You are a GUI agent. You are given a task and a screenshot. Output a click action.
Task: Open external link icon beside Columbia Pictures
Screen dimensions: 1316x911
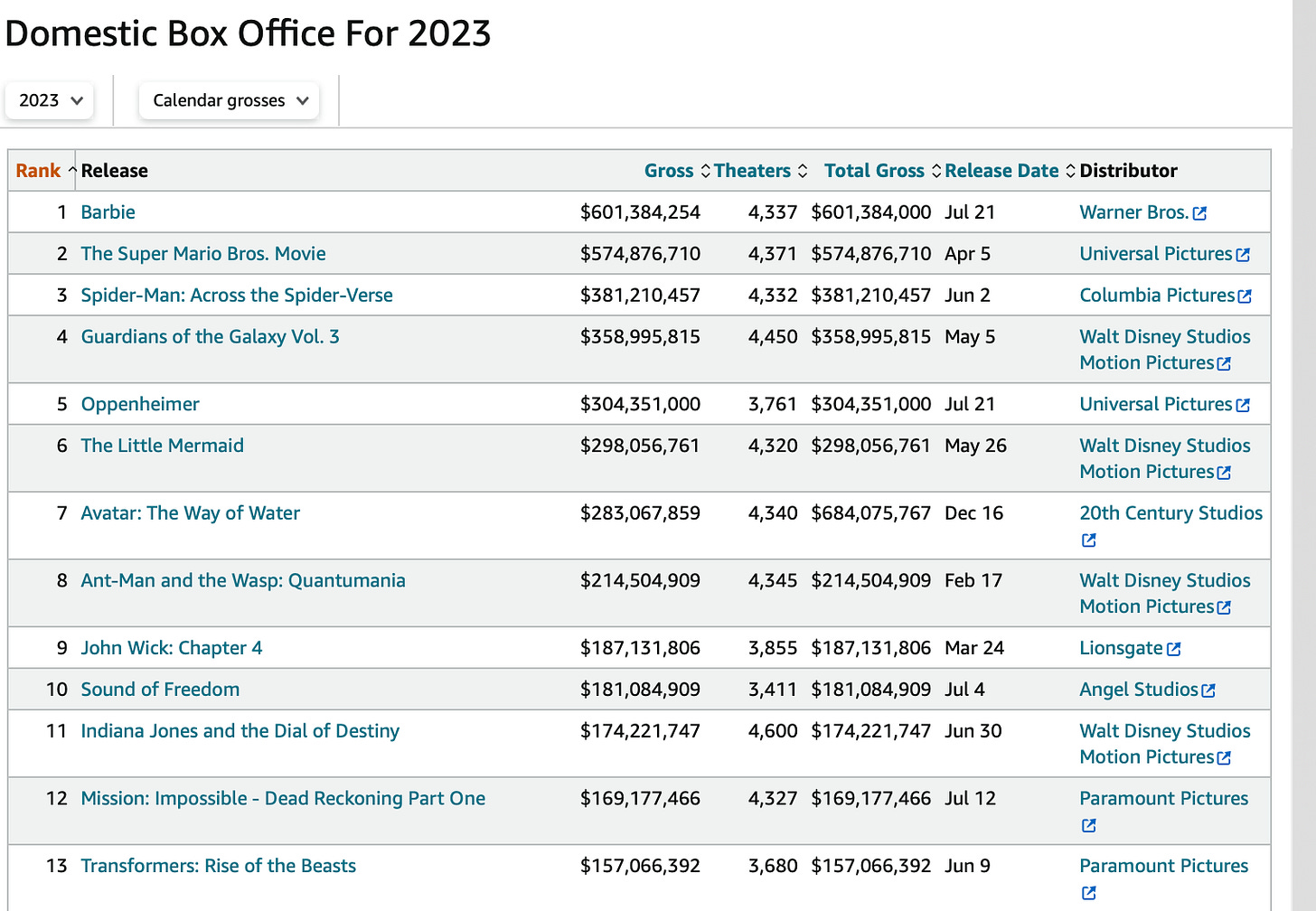(1245, 296)
